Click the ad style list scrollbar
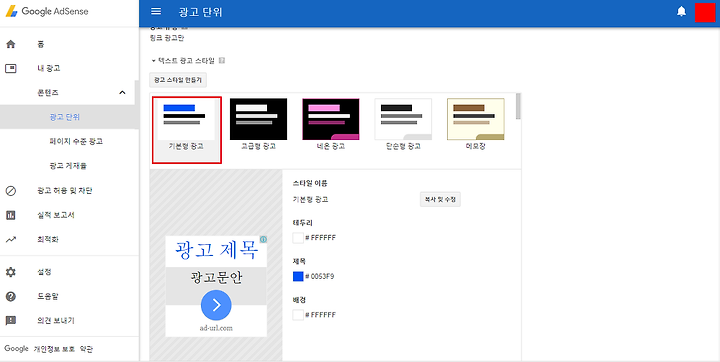Screen dimensions: 720x362 518,106
